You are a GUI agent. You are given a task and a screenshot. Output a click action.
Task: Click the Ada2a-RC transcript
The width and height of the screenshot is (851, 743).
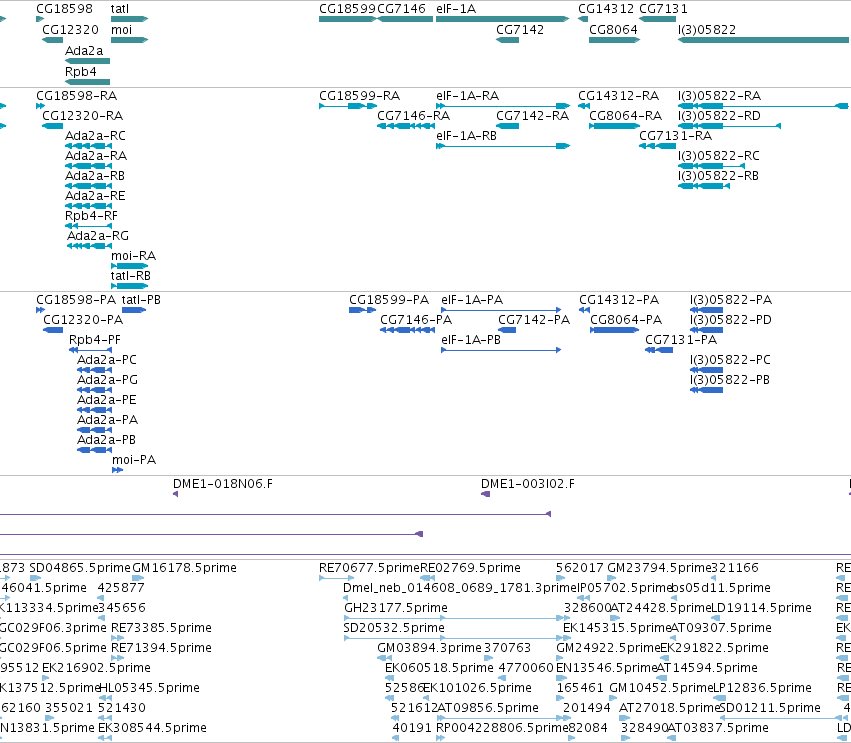pyautogui.click(x=88, y=146)
